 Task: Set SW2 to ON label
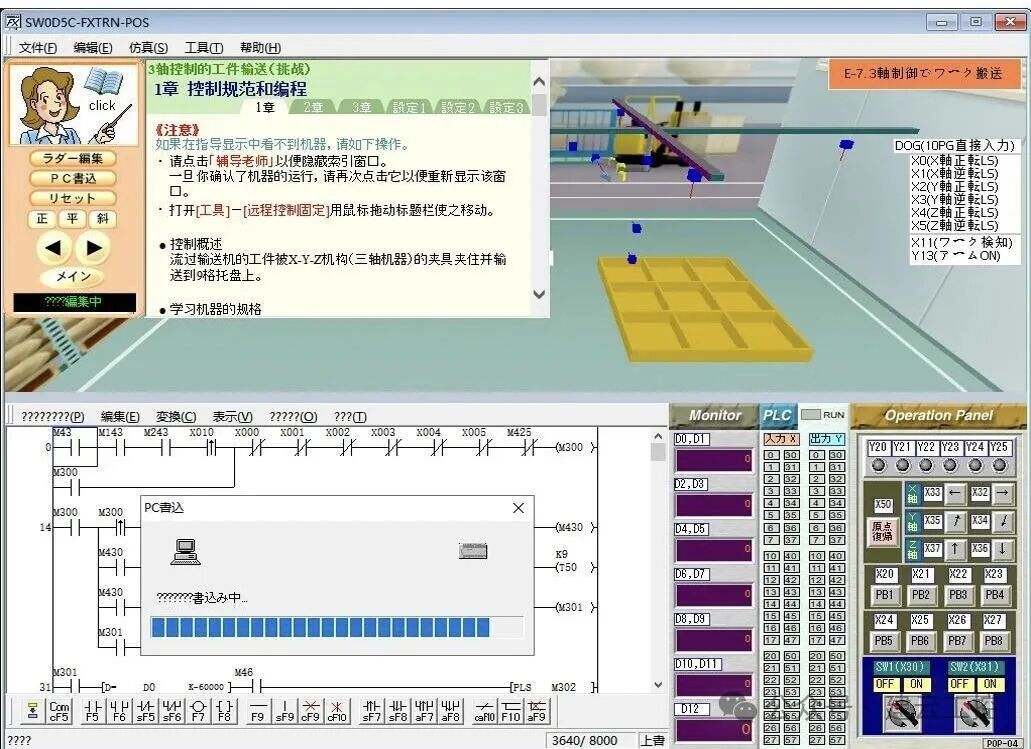[990, 684]
